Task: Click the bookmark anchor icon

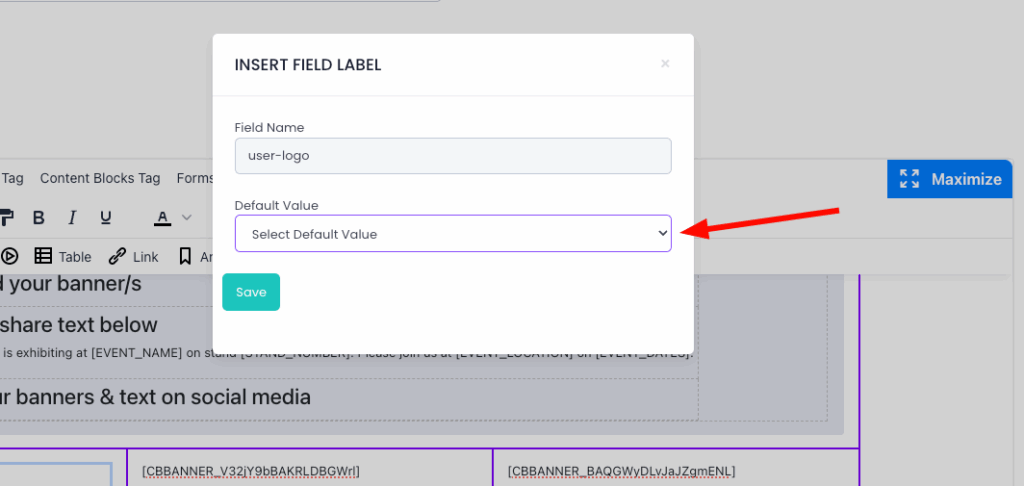Action: pyautogui.click(x=185, y=256)
